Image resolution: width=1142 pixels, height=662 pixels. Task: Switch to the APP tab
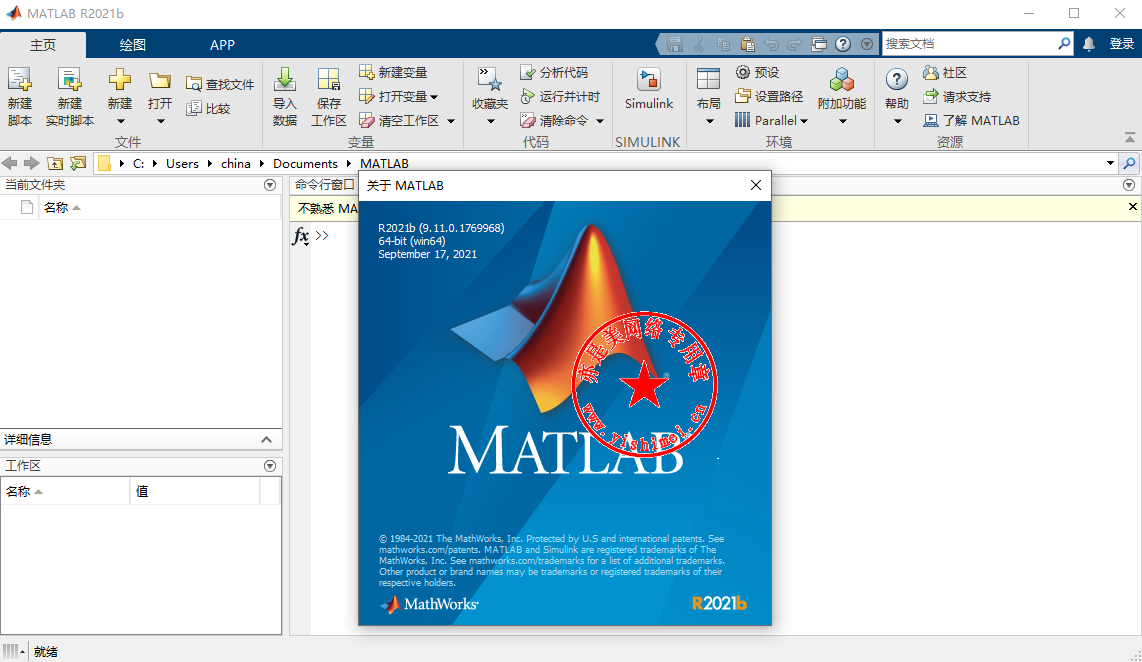222,44
